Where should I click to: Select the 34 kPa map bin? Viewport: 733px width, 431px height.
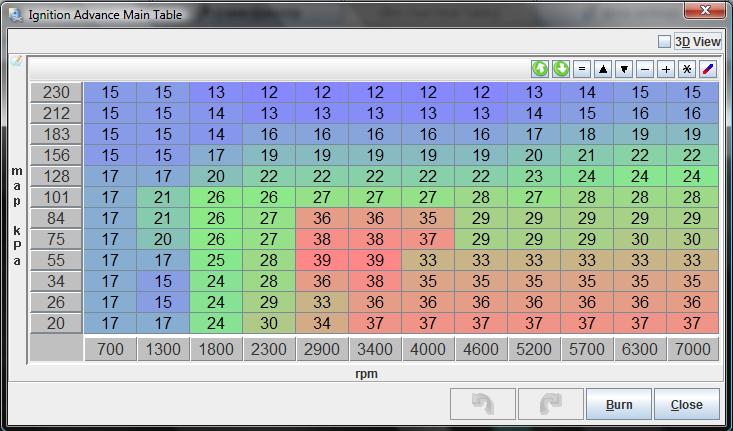coord(56,281)
